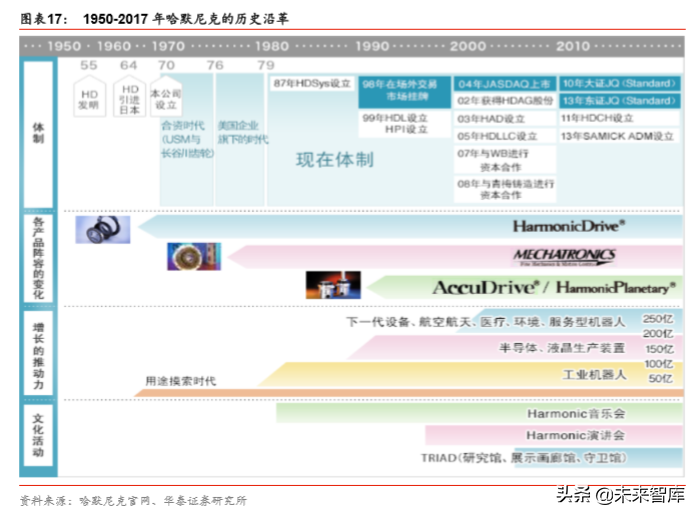Screen dimensions: 699x518
Task: Click the HarmonicDrive product photo thumbnail
Action: [103, 230]
